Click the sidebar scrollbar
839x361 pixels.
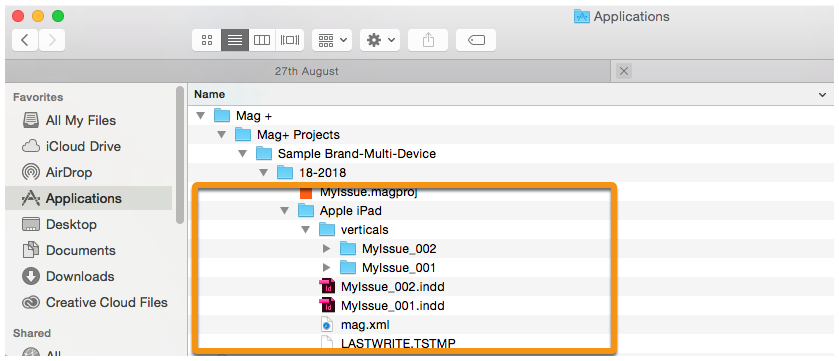(x=180, y=155)
